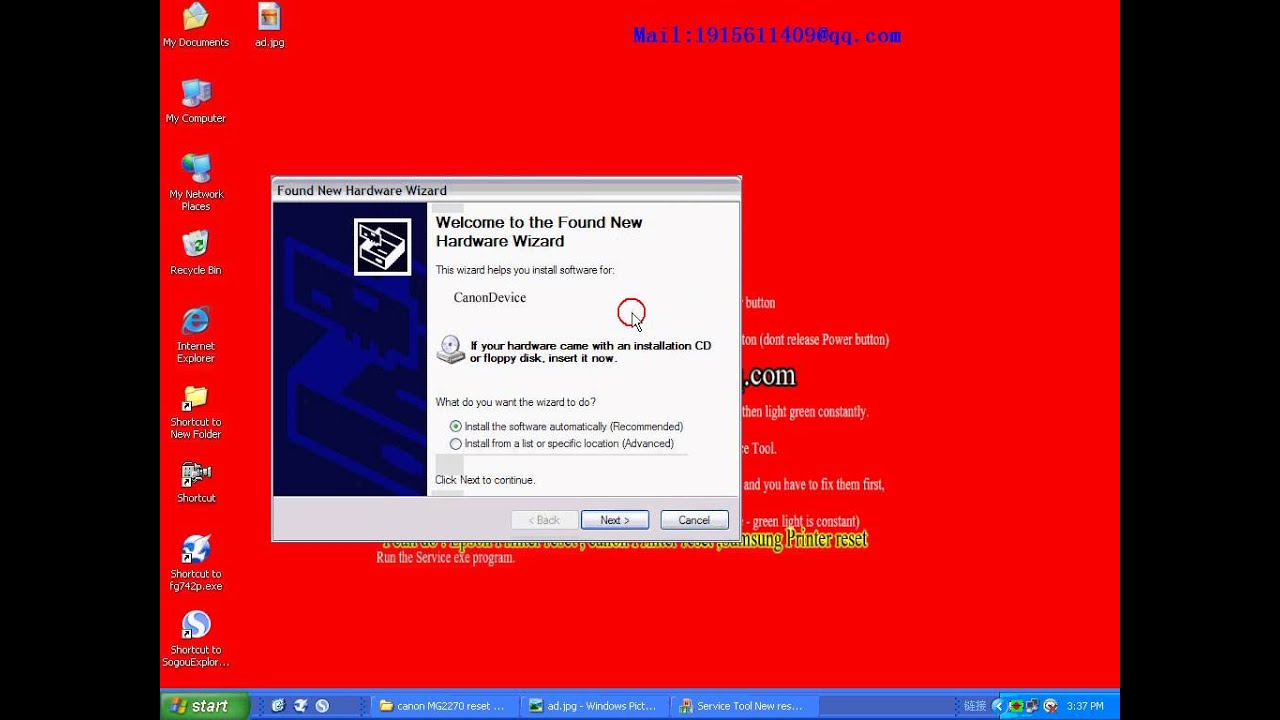Launch Shortcut to fg742p.exe

pos(196,563)
